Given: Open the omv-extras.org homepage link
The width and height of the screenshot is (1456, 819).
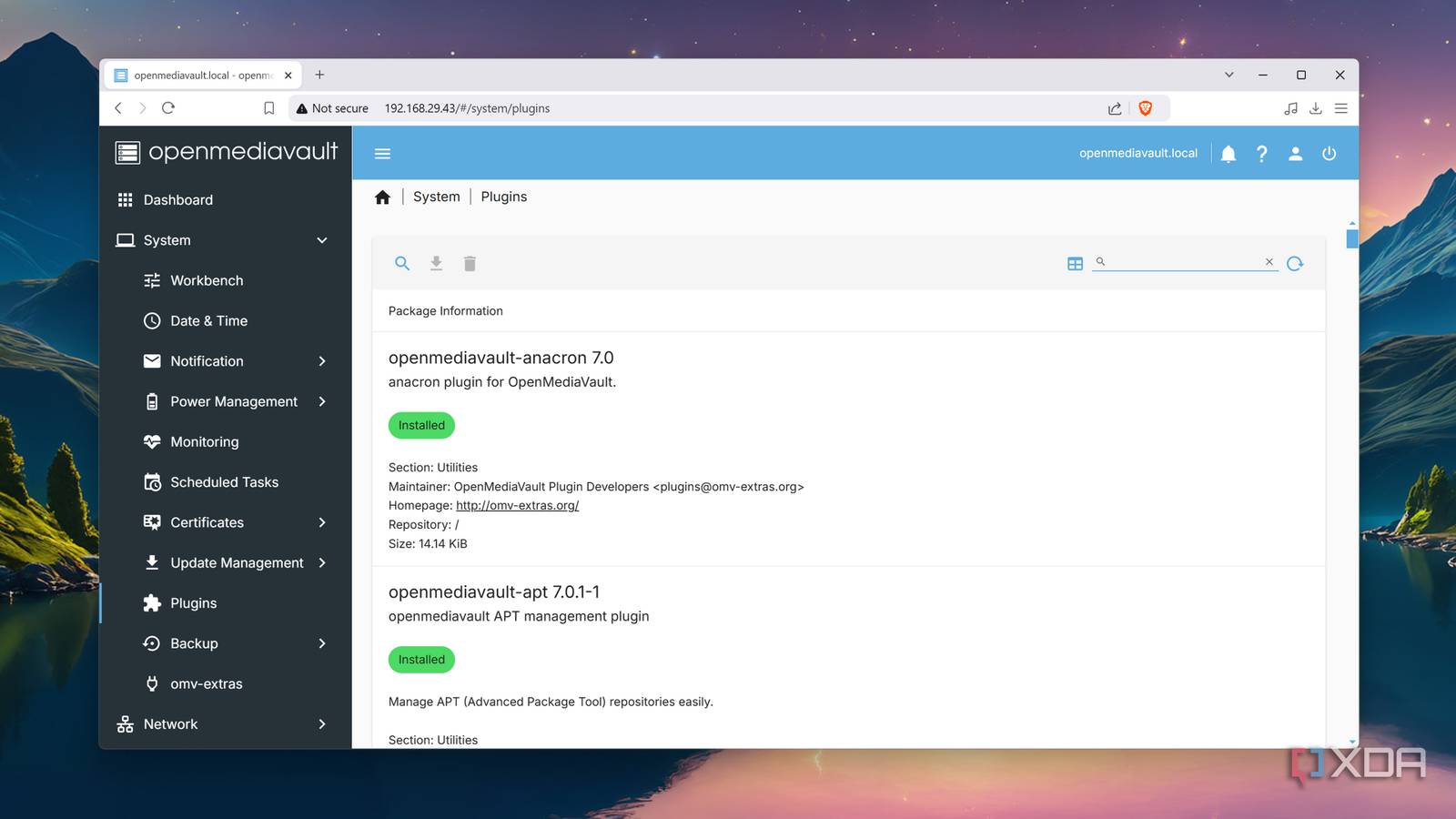Looking at the screenshot, I should 518,506.
